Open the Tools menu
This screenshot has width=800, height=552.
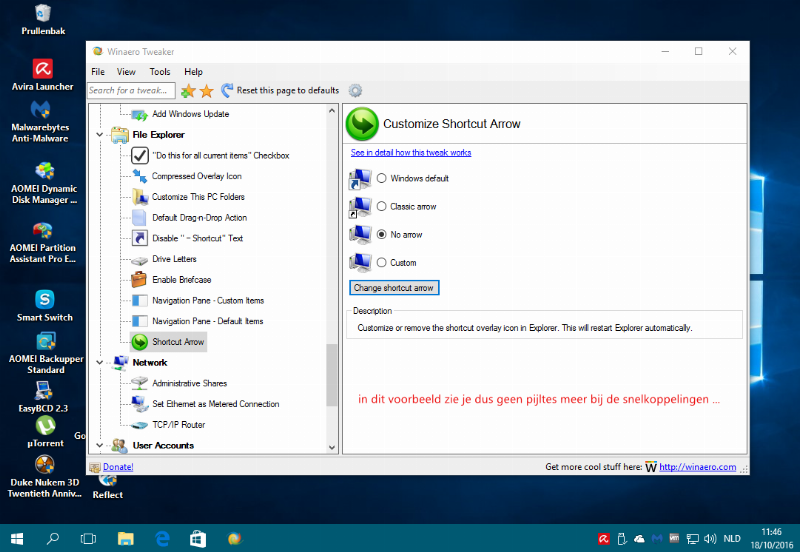[160, 72]
